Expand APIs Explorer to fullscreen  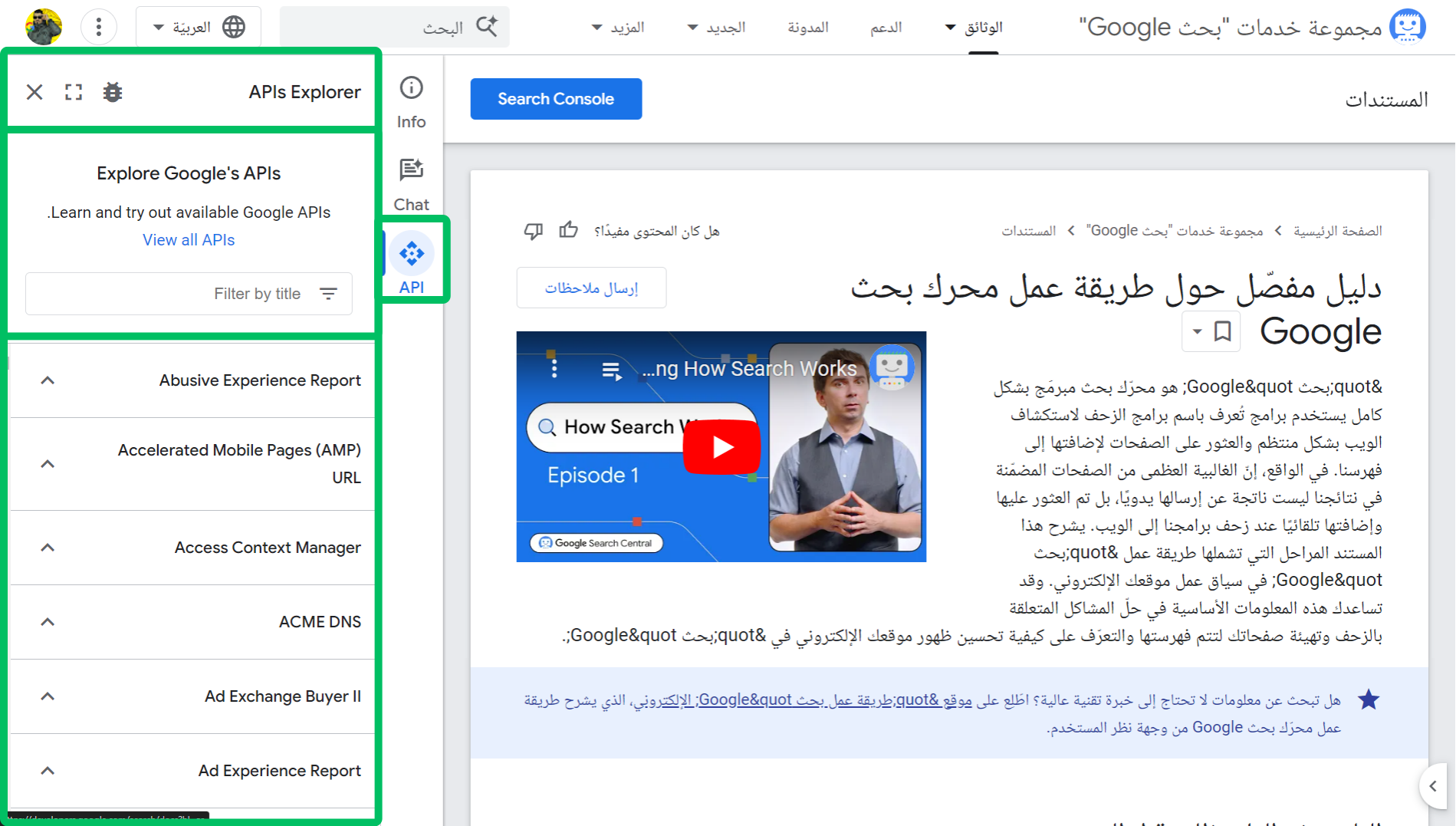pyautogui.click(x=74, y=92)
